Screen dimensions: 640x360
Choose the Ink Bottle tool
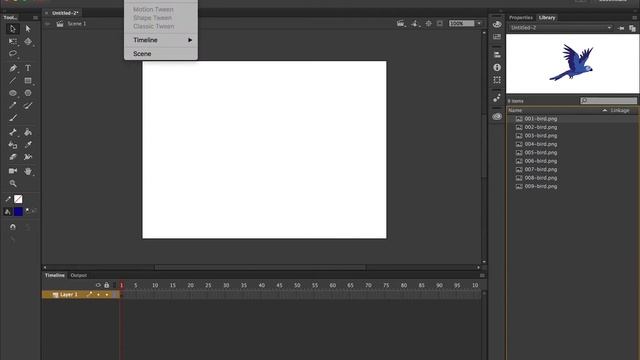13,145
